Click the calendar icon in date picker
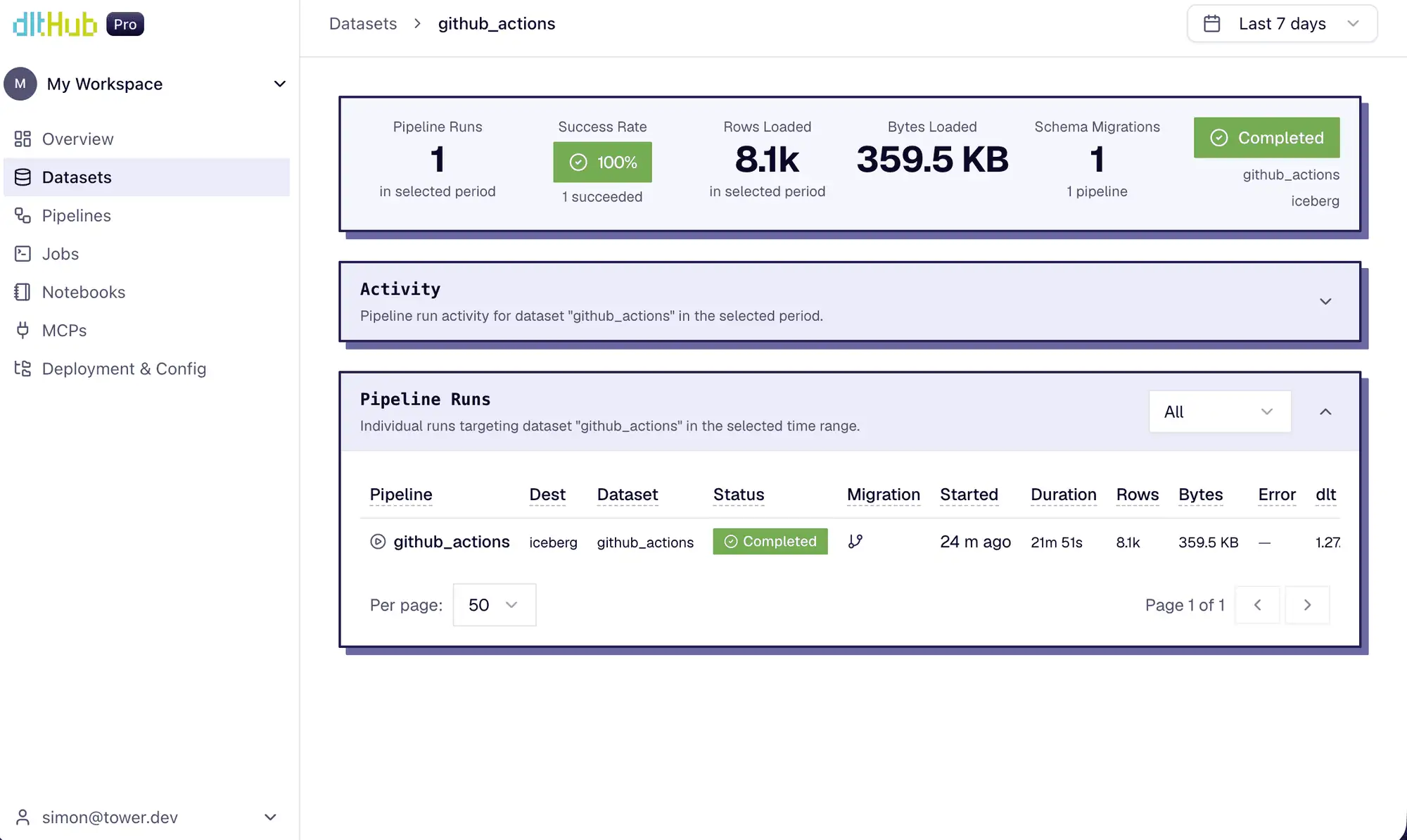Viewport: 1407px width, 840px height. [x=1212, y=24]
